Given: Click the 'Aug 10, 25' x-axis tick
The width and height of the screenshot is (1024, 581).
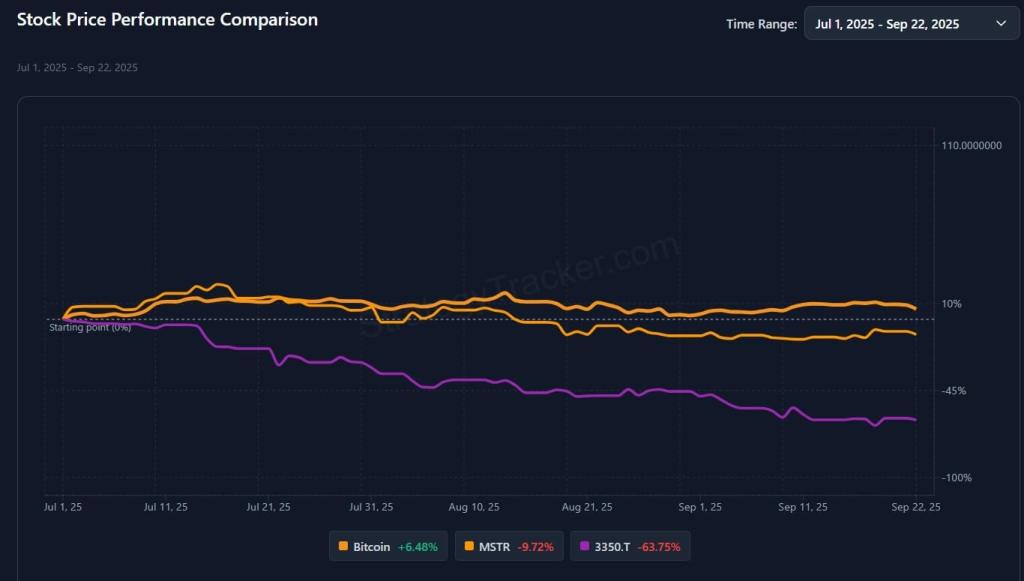Looking at the screenshot, I should point(473,508).
